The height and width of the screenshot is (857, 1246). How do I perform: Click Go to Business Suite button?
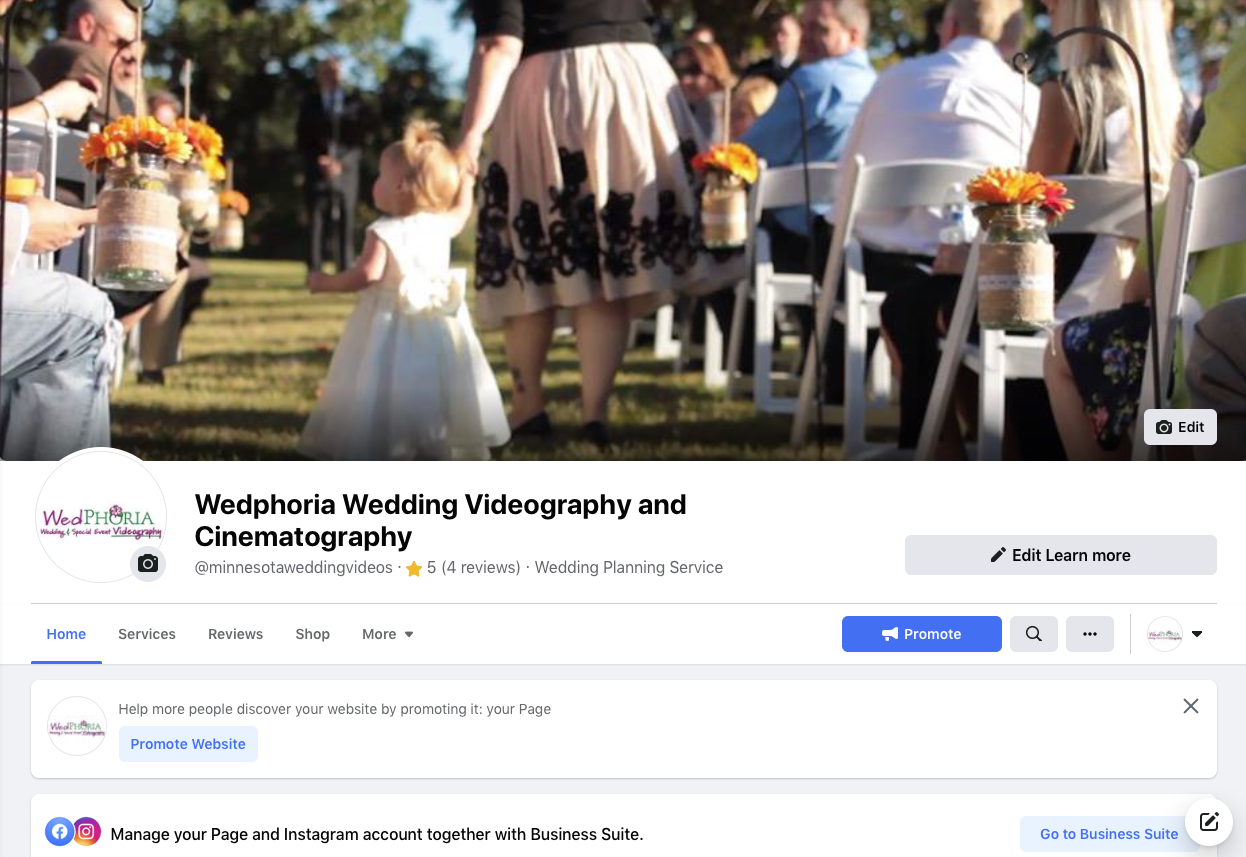1109,834
